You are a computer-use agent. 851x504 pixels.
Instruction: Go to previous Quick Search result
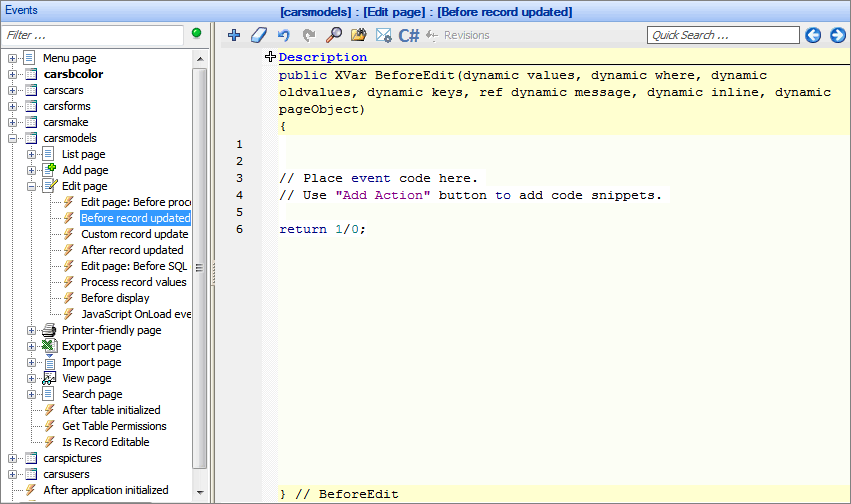813,35
